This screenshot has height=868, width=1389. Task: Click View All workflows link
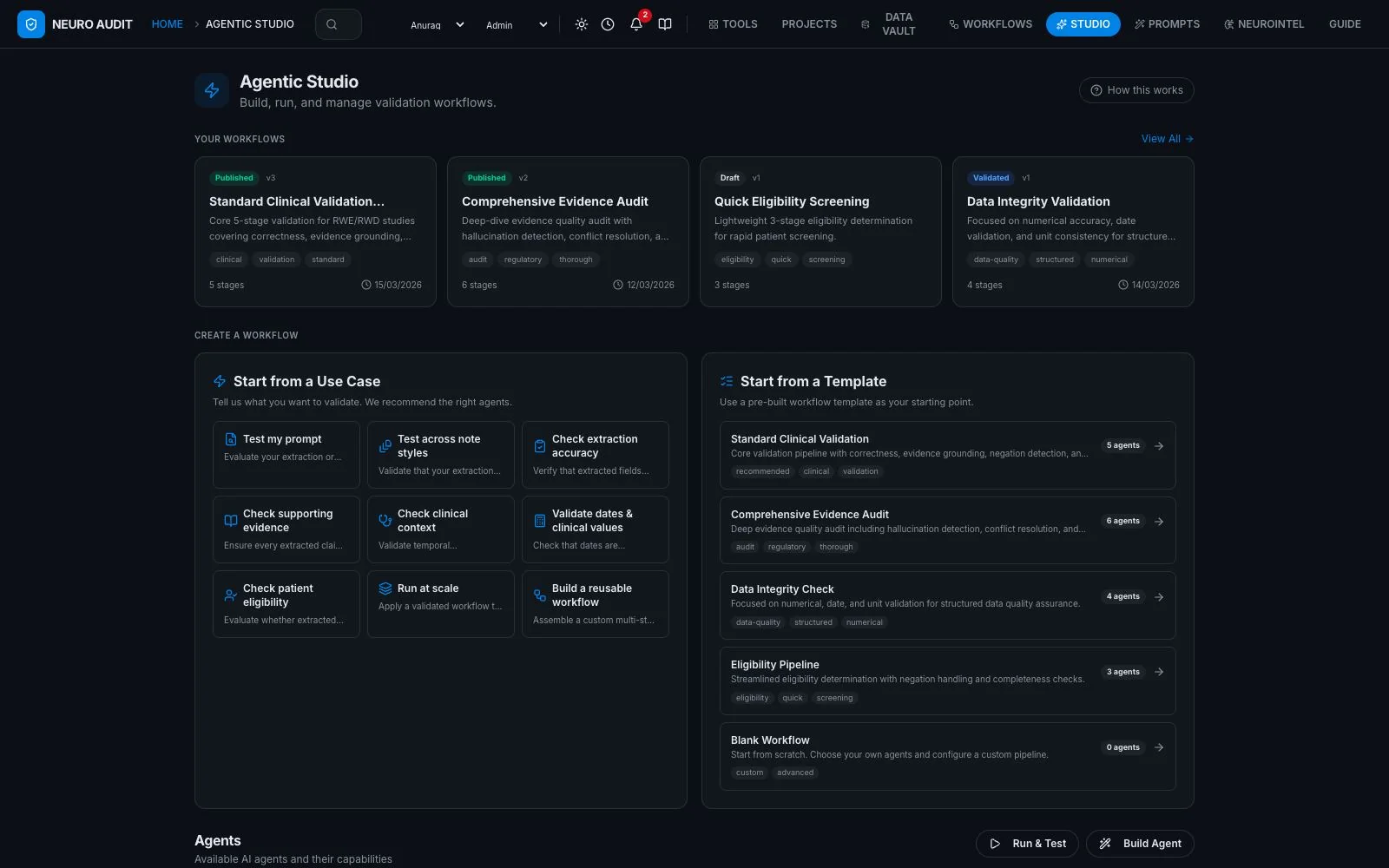[1167, 139]
